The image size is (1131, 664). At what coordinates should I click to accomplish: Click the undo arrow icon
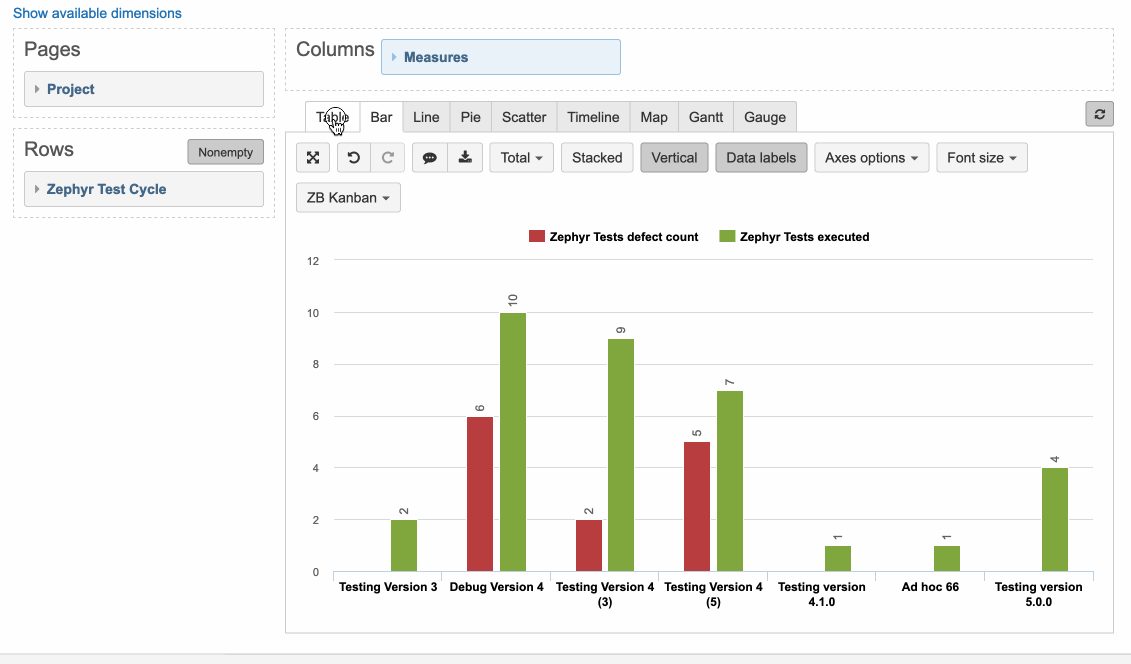[353, 158]
